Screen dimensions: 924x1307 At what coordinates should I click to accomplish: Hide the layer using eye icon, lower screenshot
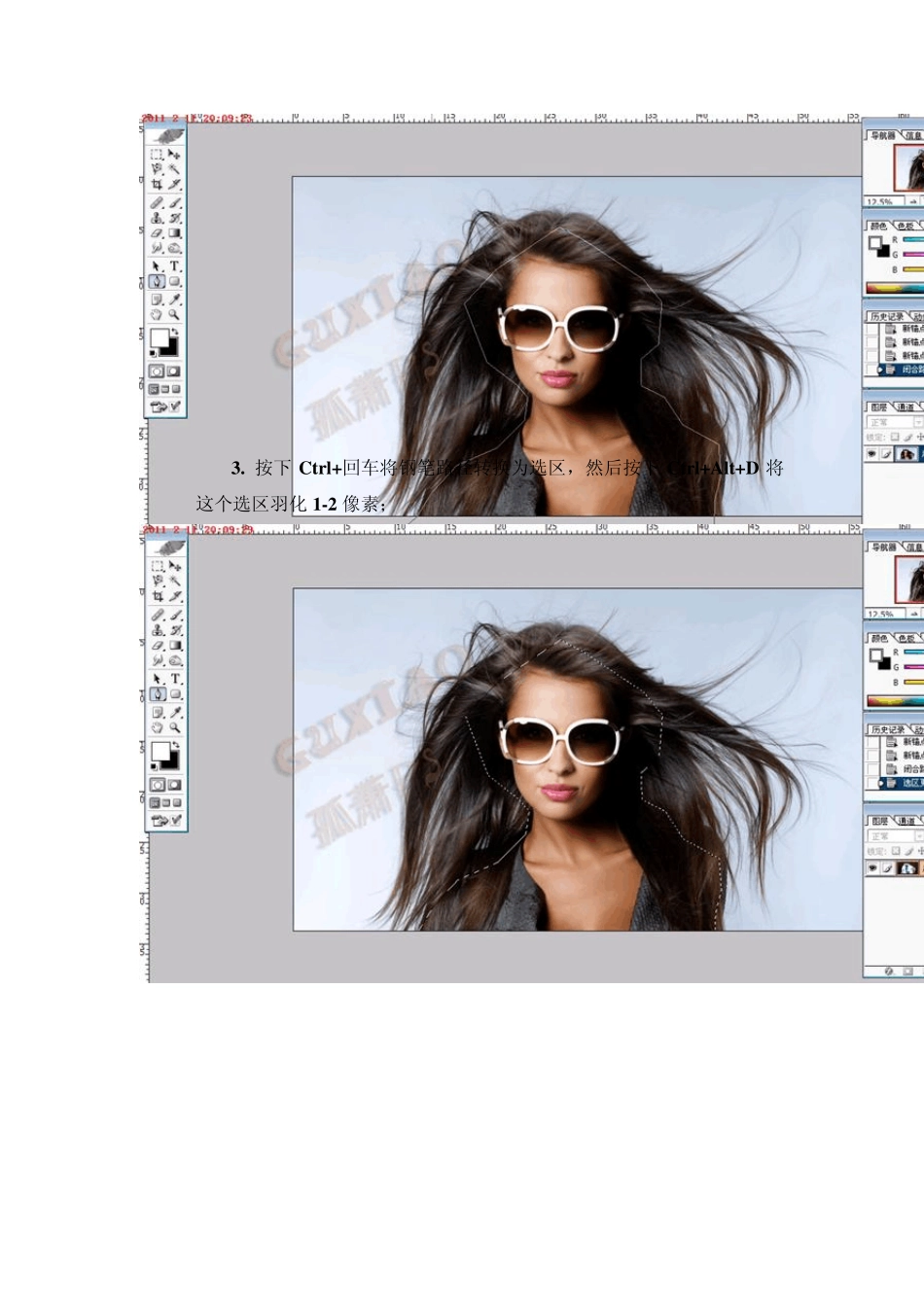tap(872, 867)
